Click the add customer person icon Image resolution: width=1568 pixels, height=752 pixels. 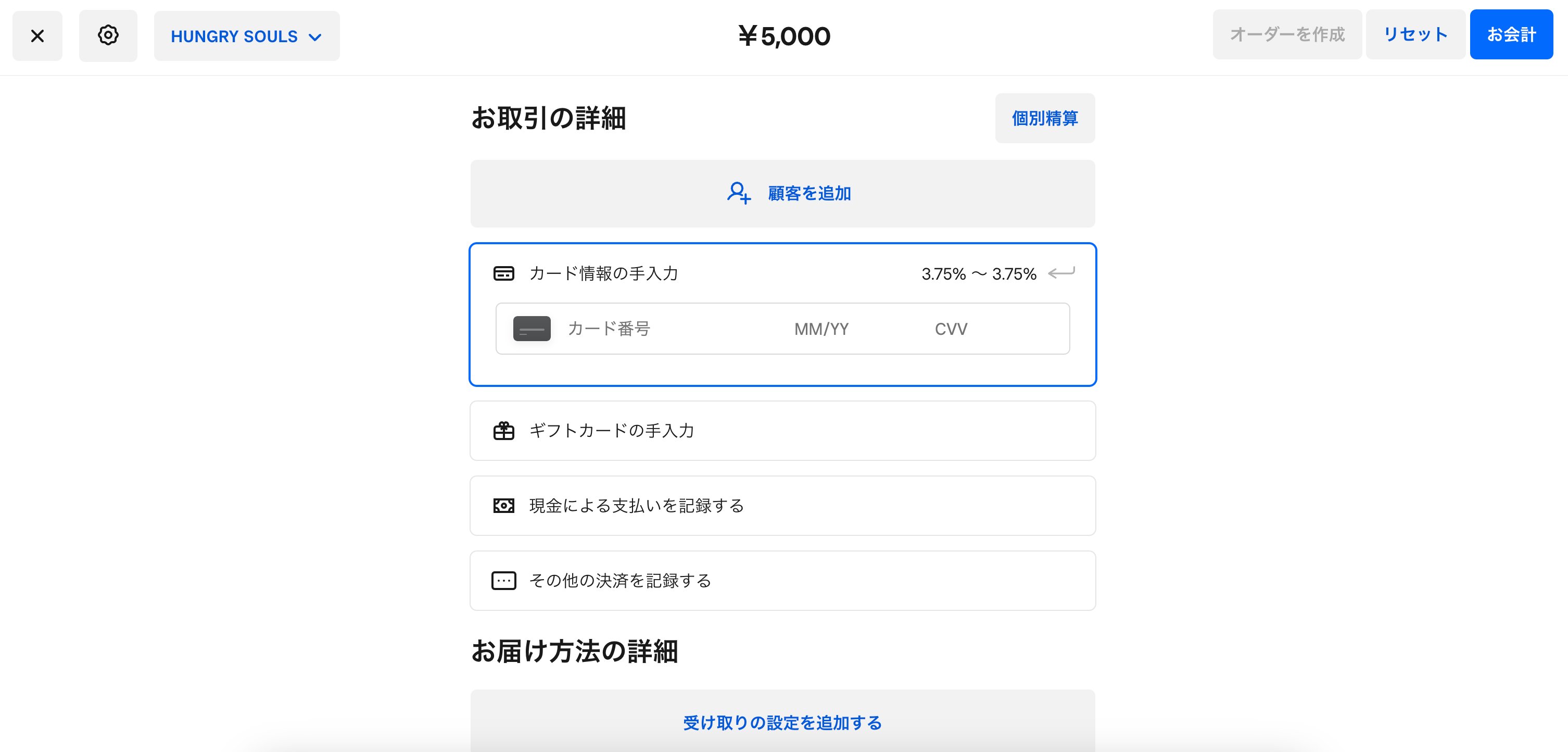click(x=738, y=194)
